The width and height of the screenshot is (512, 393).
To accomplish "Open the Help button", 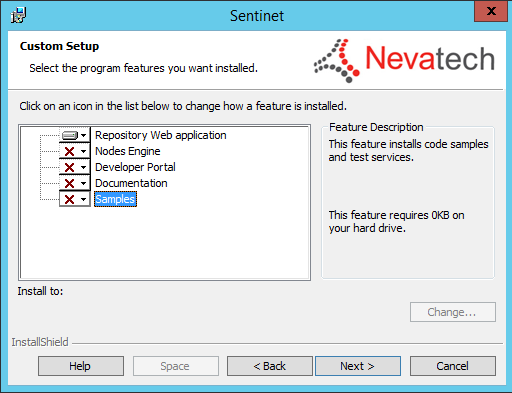I will point(81,366).
